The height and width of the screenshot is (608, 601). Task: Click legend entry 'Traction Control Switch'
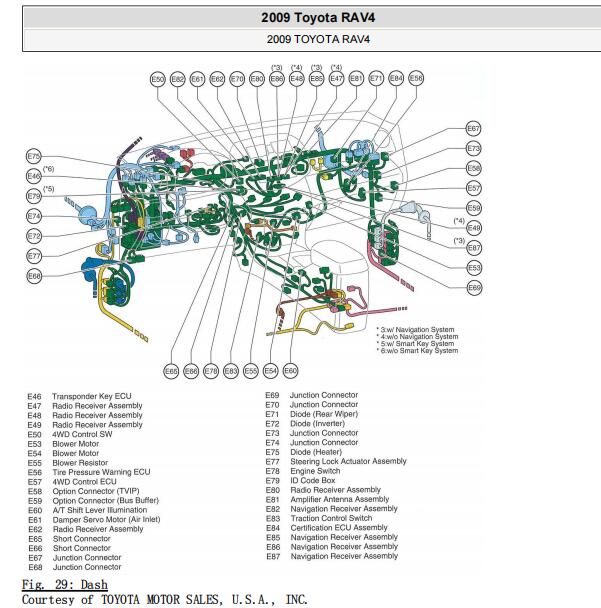coord(331,518)
